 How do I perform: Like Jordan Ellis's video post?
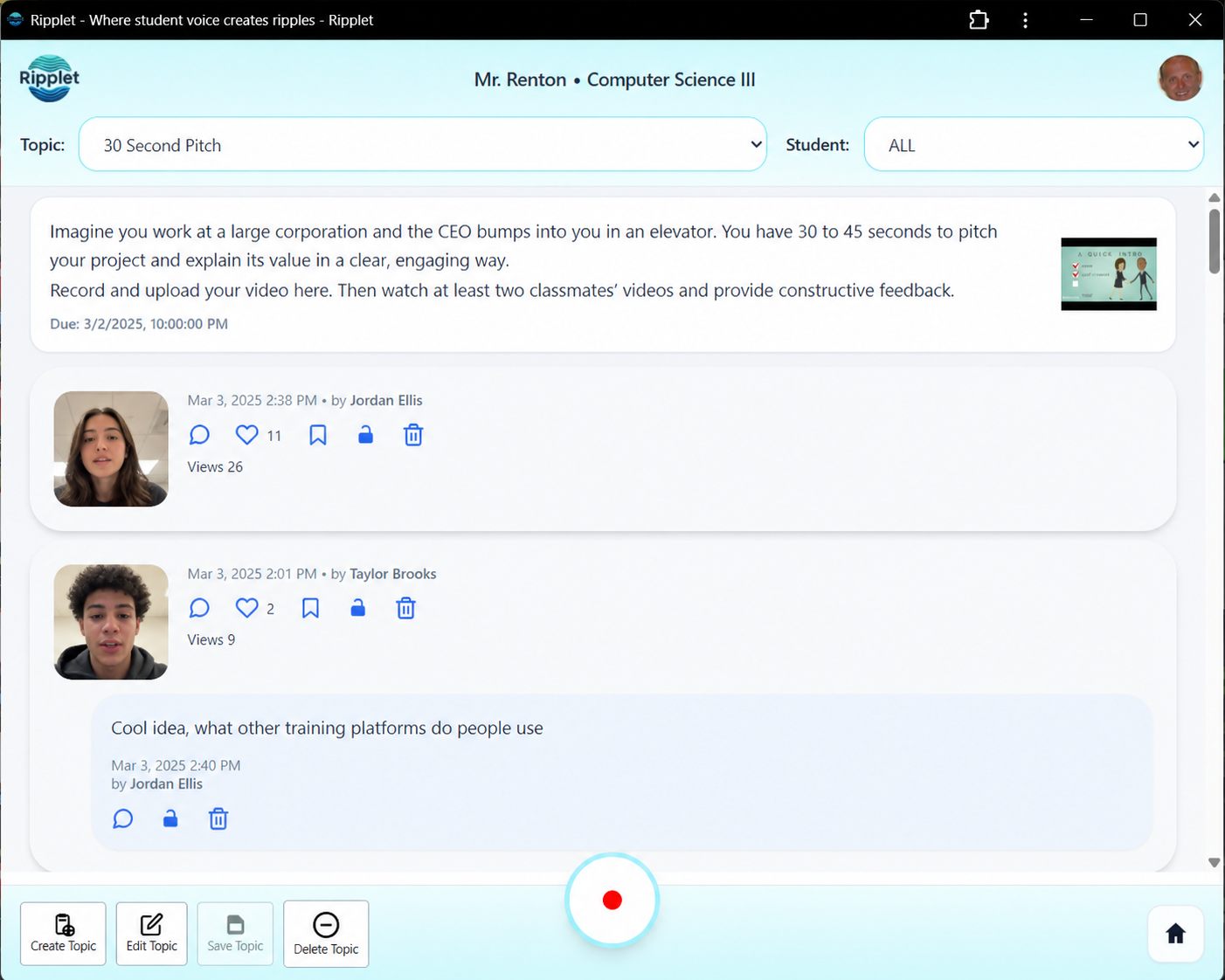click(x=247, y=434)
